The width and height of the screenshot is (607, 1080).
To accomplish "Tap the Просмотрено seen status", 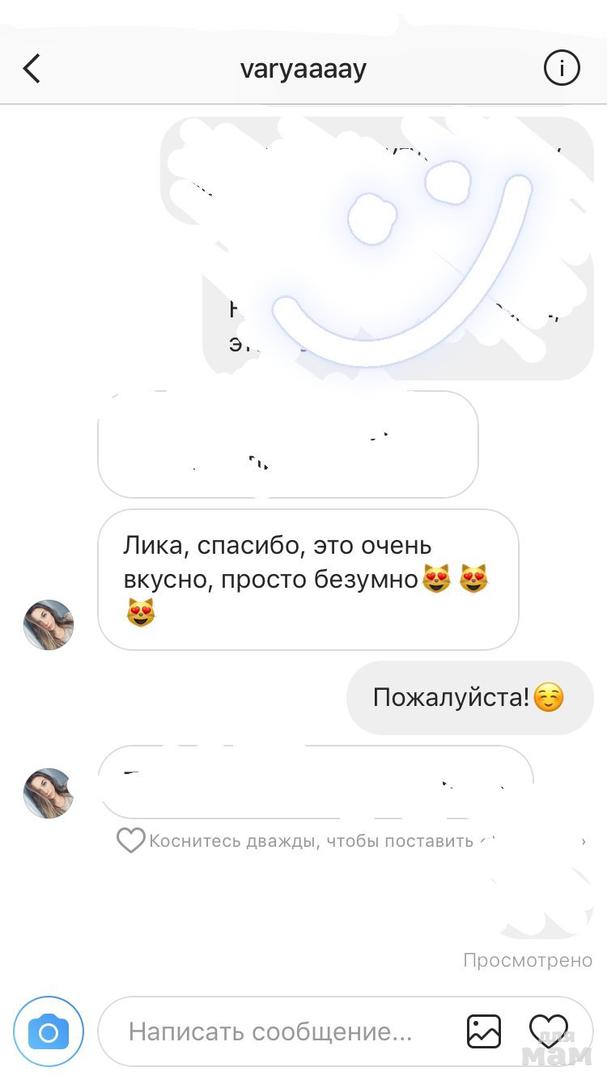I will (x=528, y=959).
